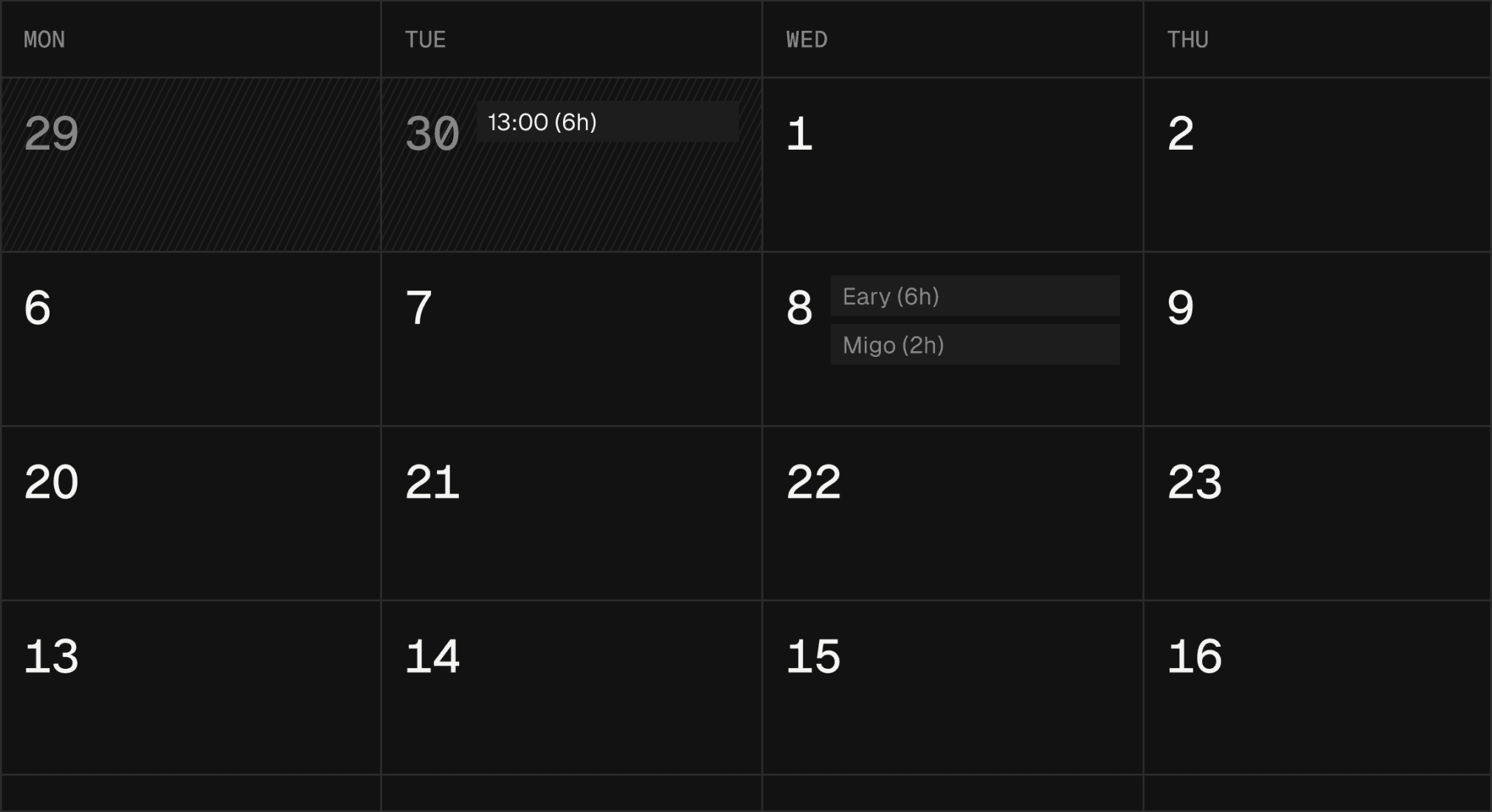Select day 2 in the calendar
The width and height of the screenshot is (1492, 812).
(1316, 165)
